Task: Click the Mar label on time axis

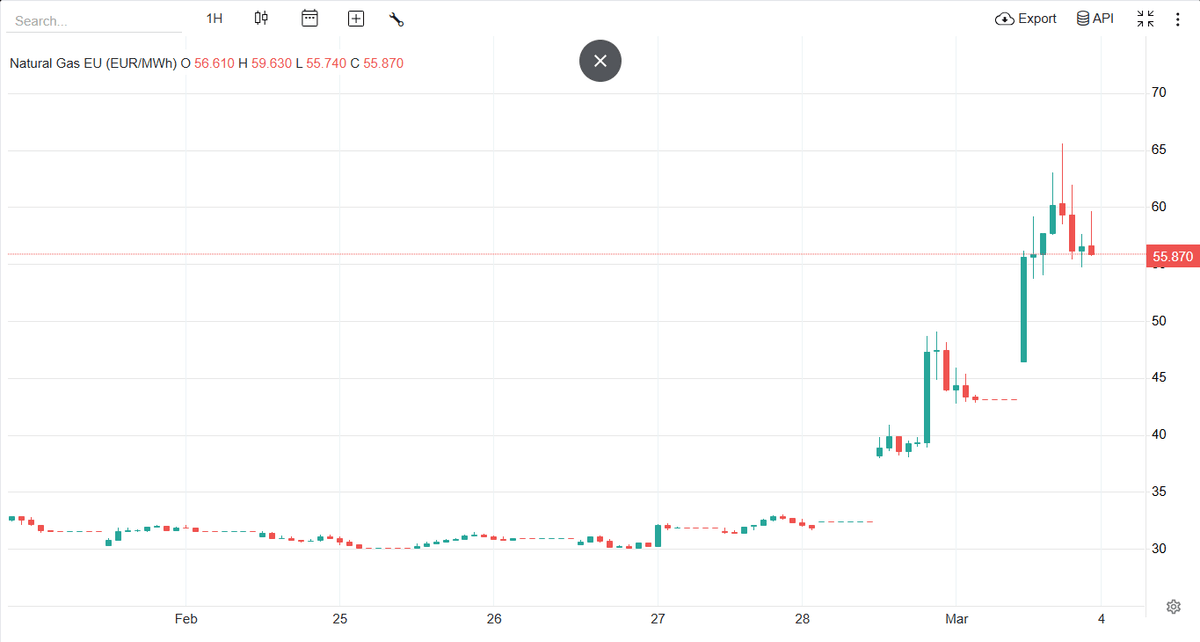Action: pos(958,619)
